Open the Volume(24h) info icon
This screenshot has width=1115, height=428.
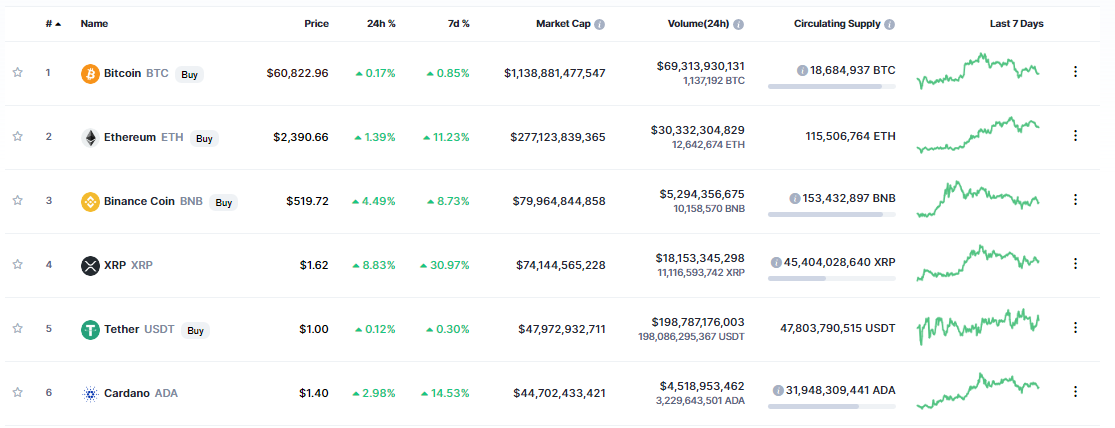(739, 24)
